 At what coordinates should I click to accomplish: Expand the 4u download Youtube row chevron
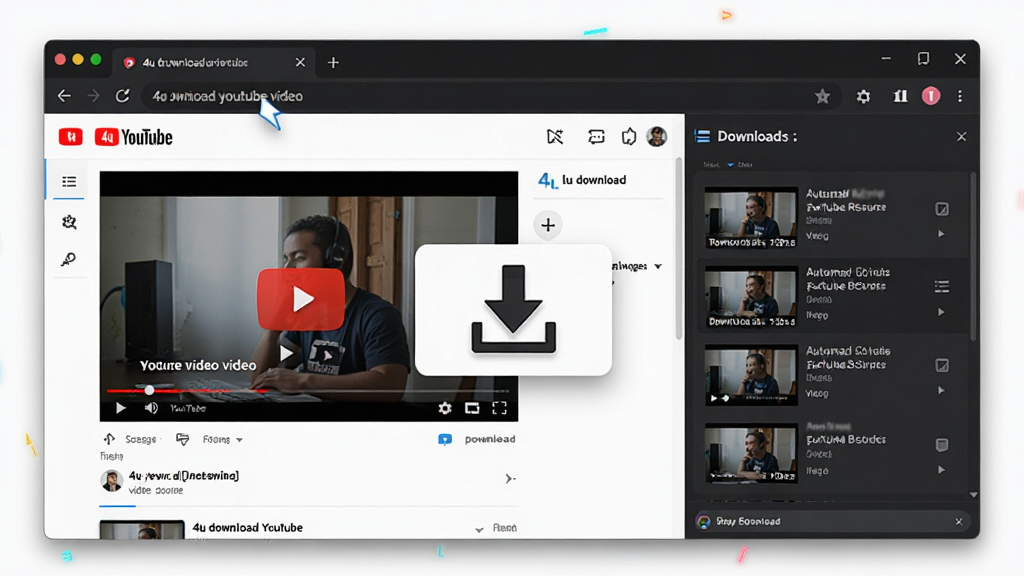pos(479,529)
